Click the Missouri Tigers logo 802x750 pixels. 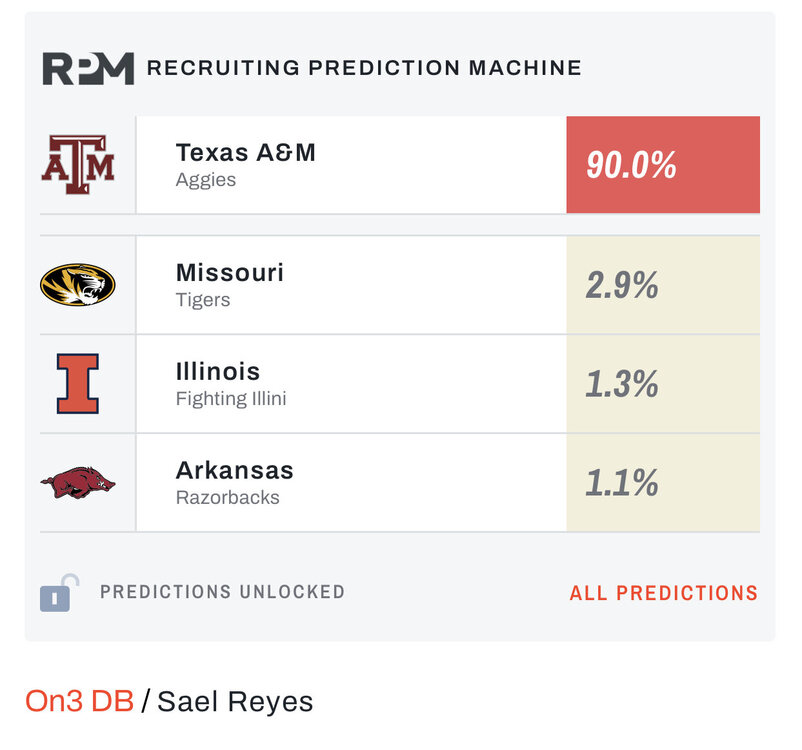click(x=78, y=285)
